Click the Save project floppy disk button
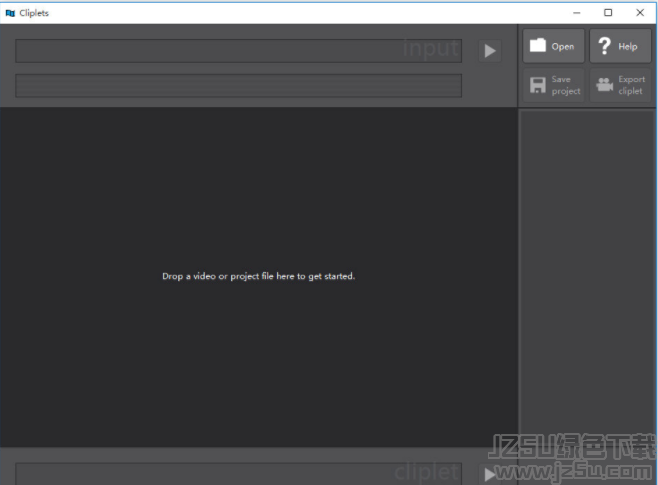The width and height of the screenshot is (658, 485). click(553, 85)
